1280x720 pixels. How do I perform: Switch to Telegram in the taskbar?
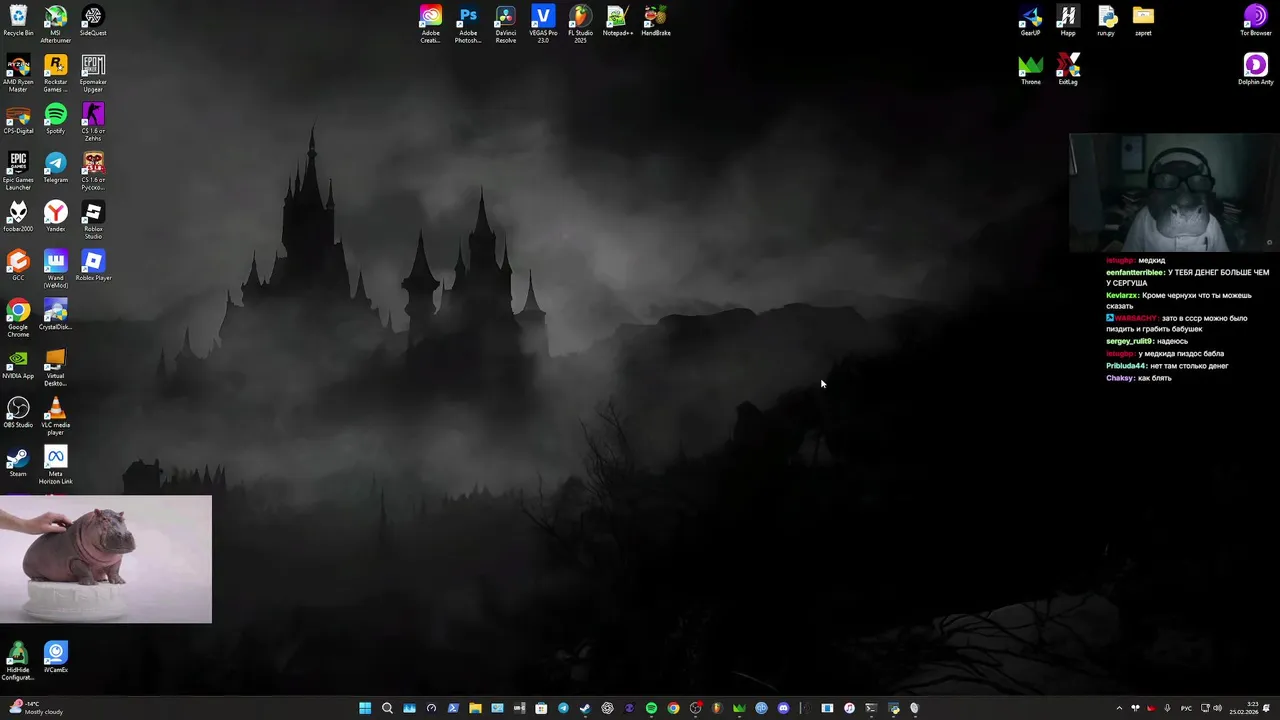563,708
